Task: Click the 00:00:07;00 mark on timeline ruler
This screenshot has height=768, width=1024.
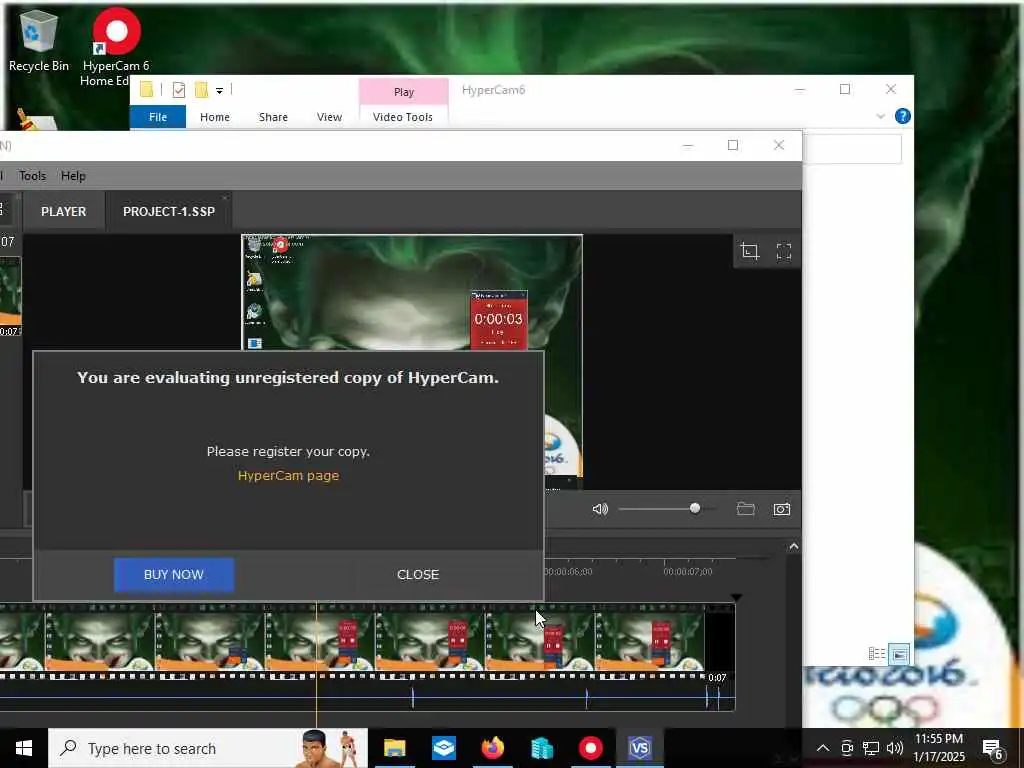Action: [x=688, y=571]
